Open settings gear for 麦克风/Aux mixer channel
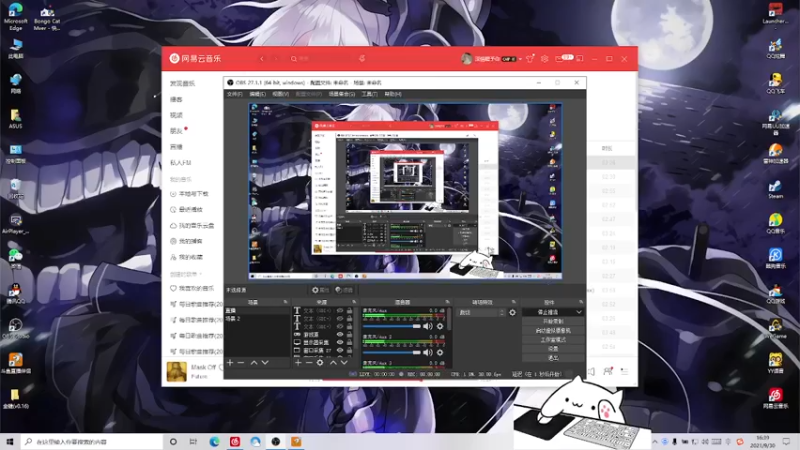The width and height of the screenshot is (800, 450). (440, 326)
